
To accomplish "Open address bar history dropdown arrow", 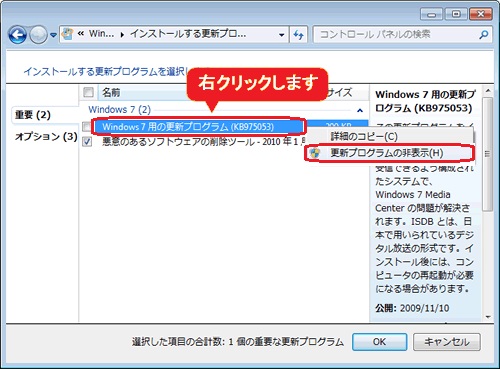I will (282, 35).
